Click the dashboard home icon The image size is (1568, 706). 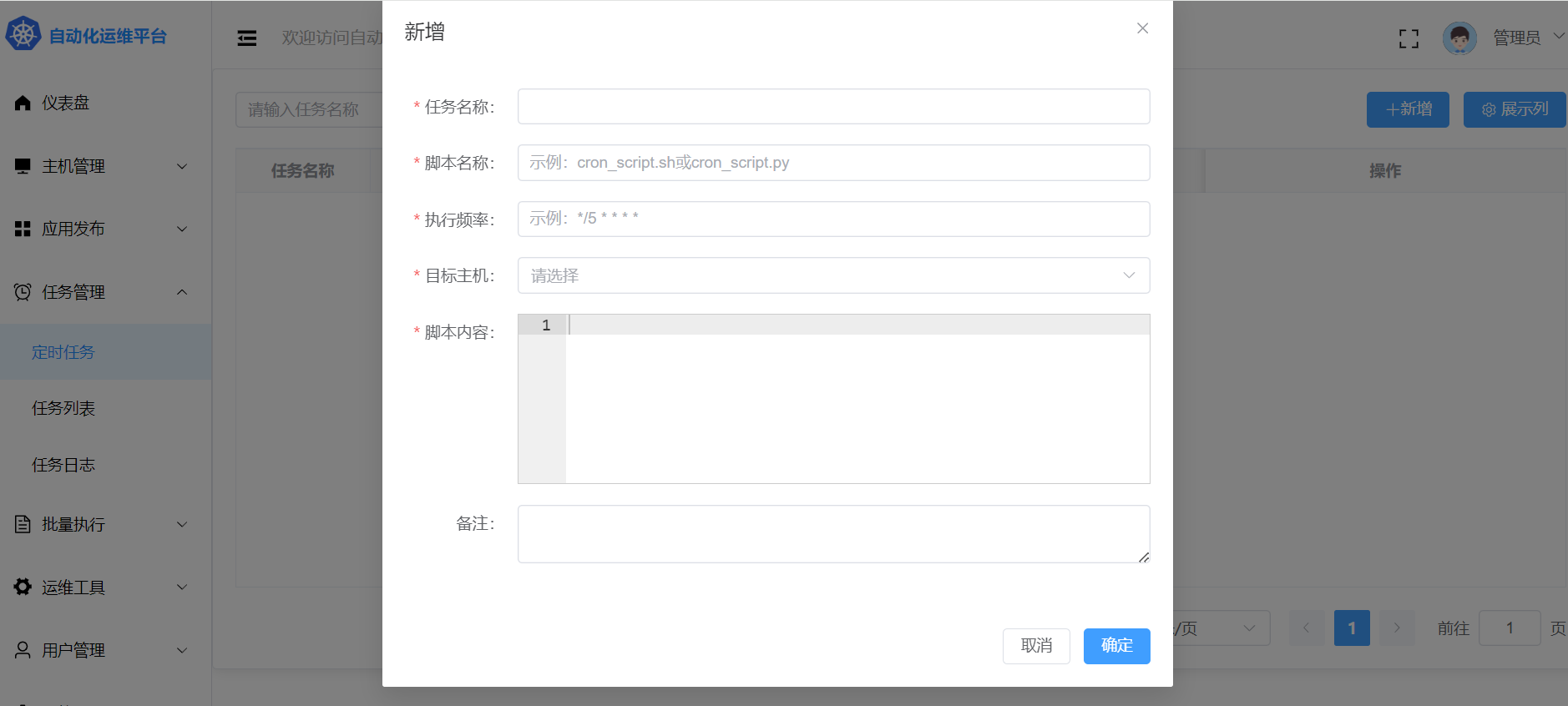coord(23,103)
